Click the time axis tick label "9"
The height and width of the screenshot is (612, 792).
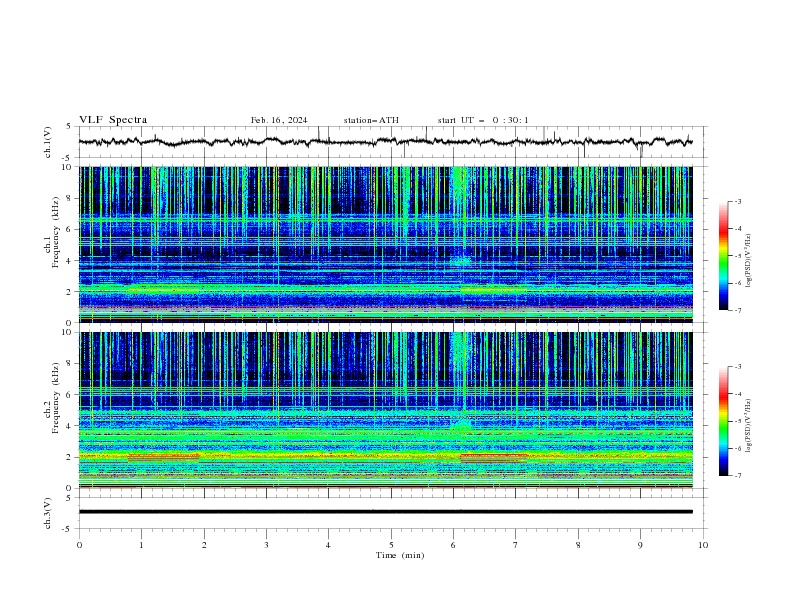[x=640, y=545]
